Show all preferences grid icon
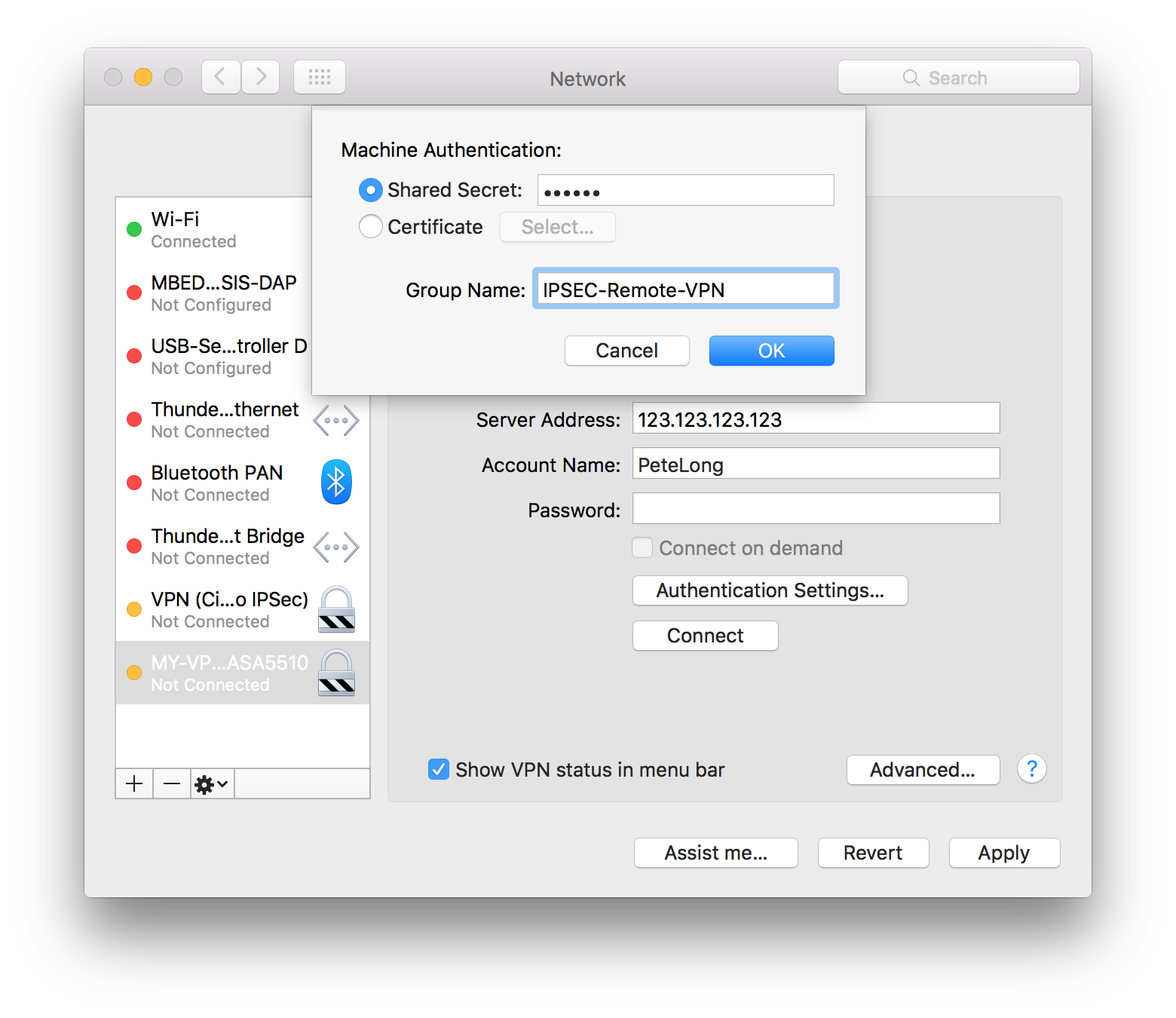 coord(320,77)
